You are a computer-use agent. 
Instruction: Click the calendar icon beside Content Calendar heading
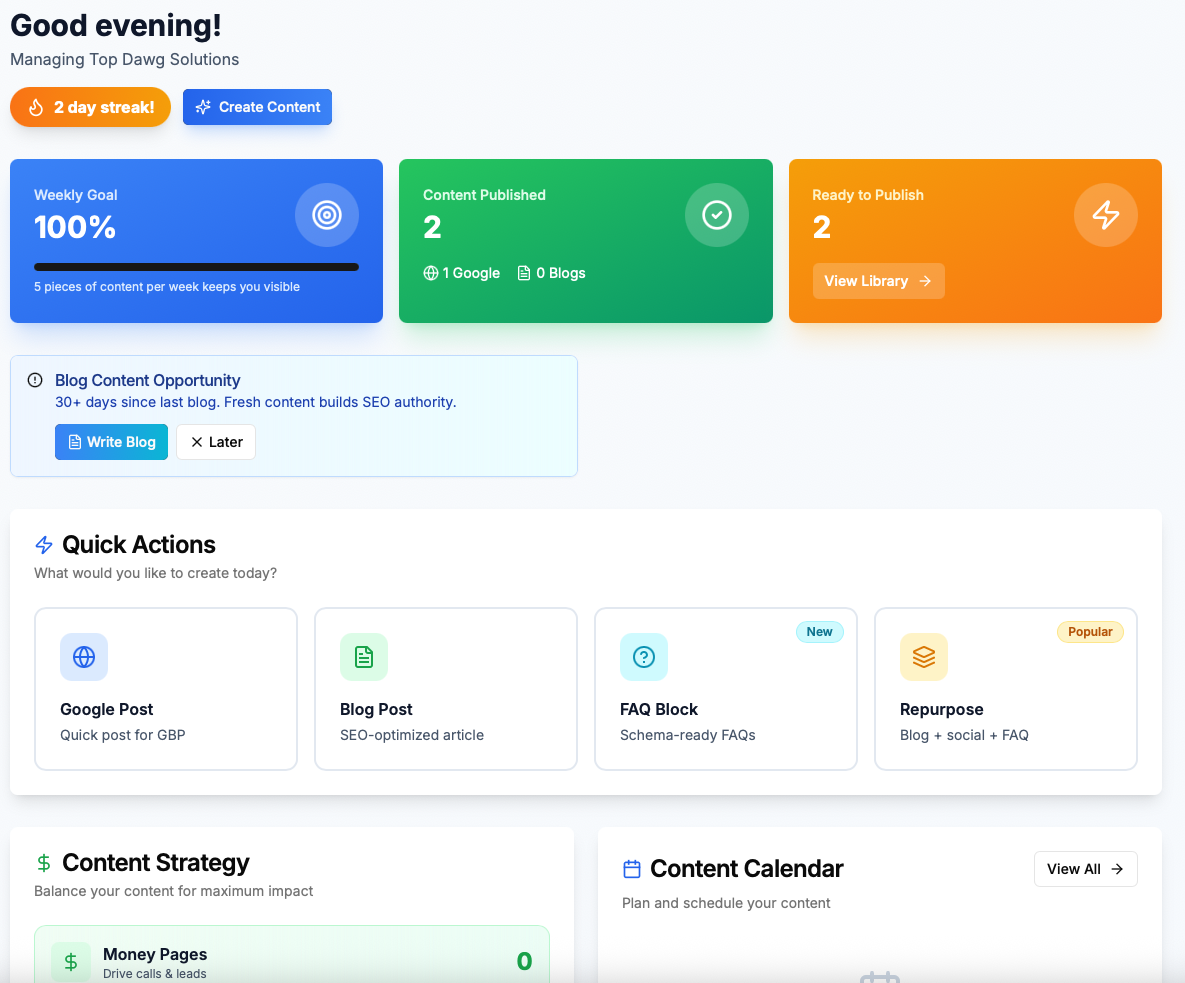(632, 869)
